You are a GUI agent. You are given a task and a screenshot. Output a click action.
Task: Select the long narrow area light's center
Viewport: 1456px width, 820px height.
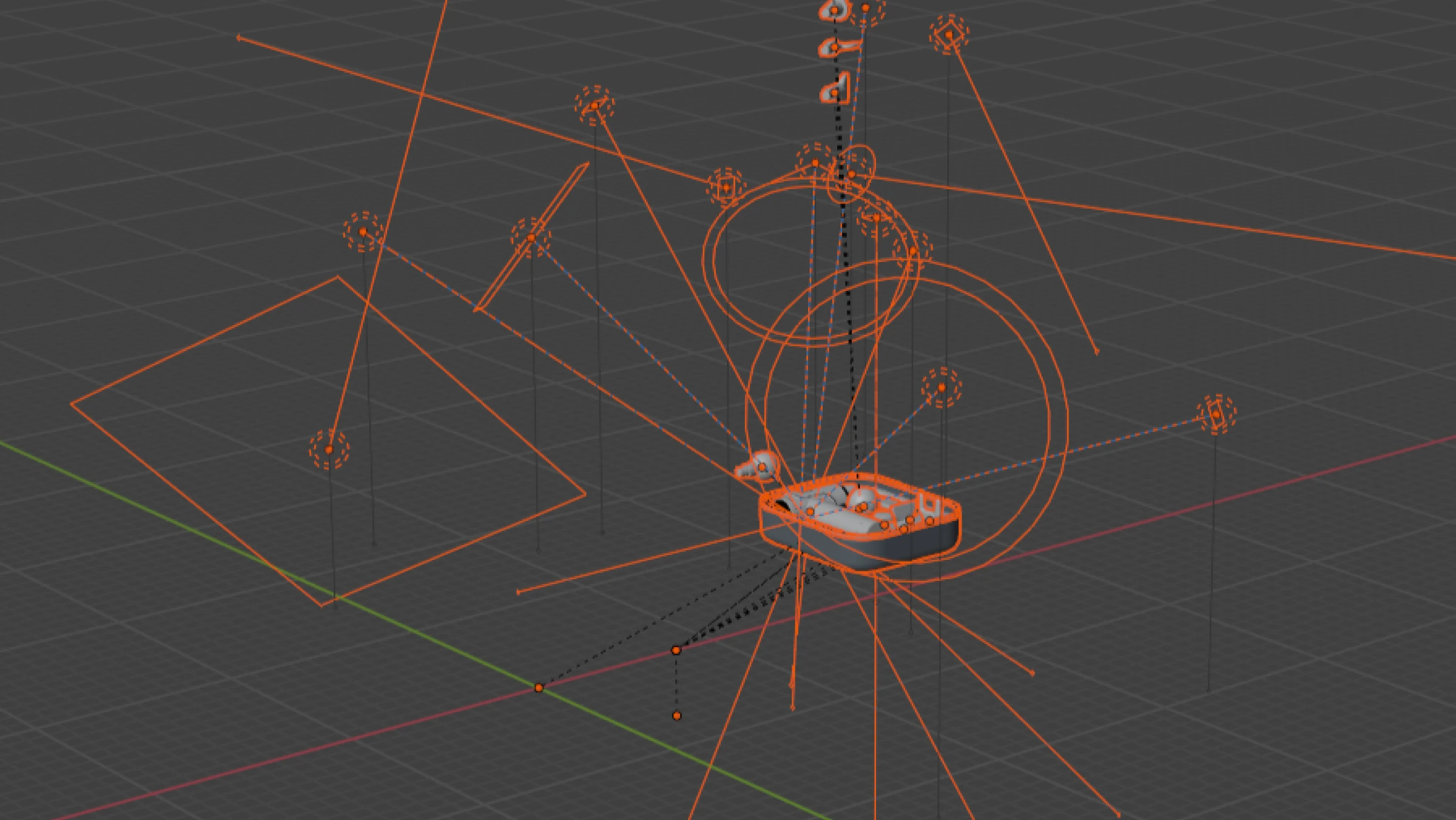(x=531, y=238)
